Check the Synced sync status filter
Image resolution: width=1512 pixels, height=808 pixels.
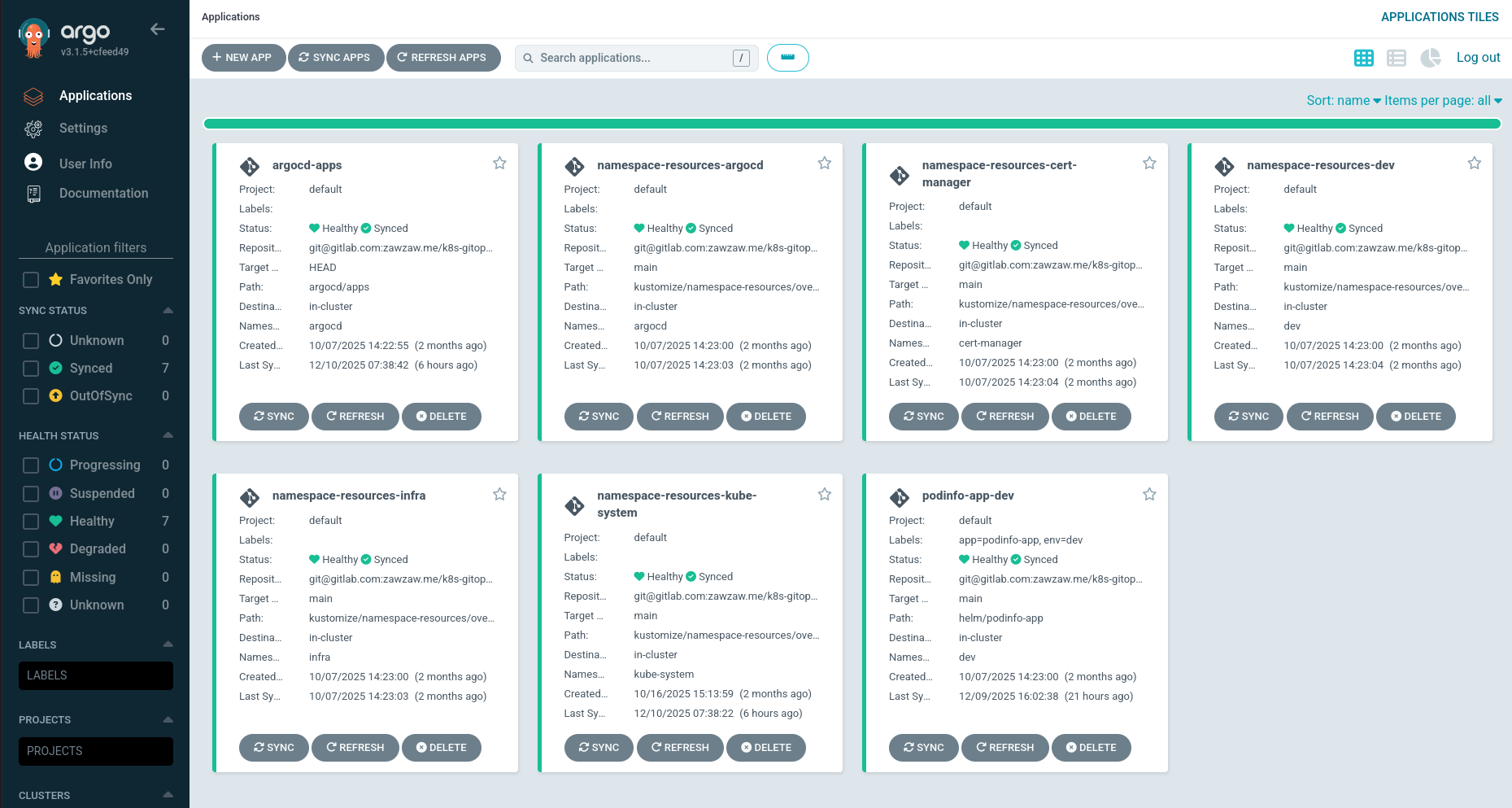pos(30,368)
